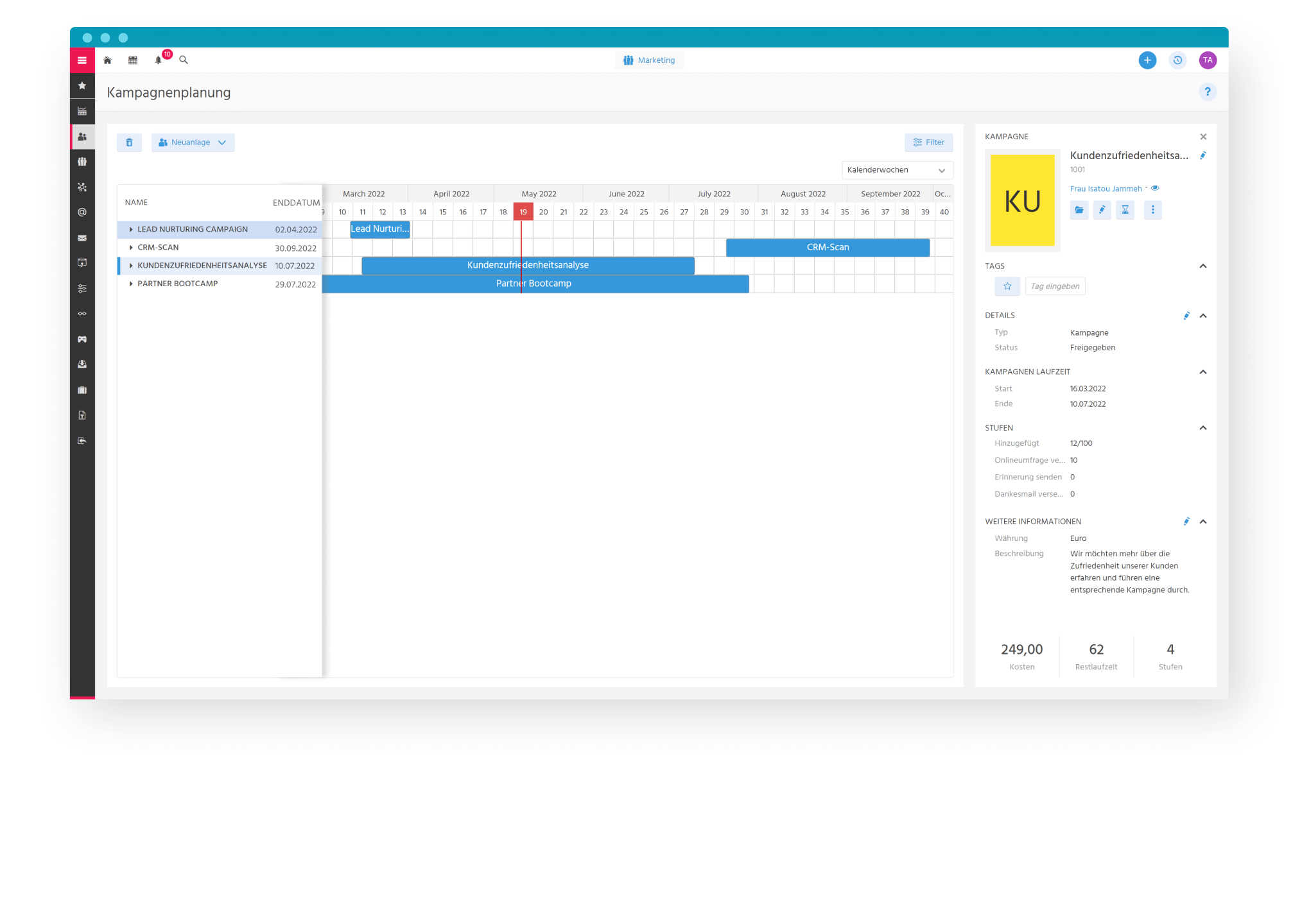Edit the Details section pencil
Viewport: 1293px width, 924px height.
[1186, 316]
